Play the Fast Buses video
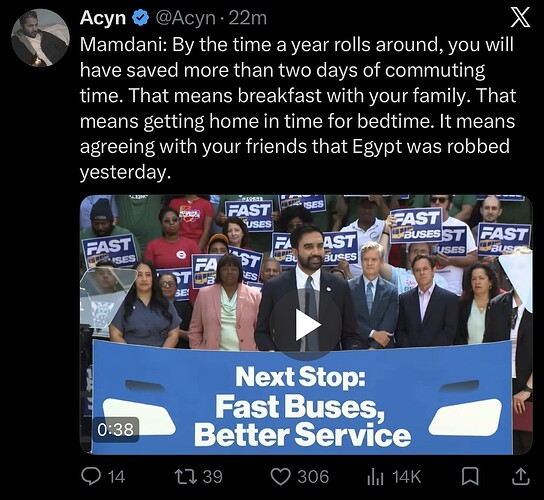Screen dimensions: 544x500 [307, 325]
